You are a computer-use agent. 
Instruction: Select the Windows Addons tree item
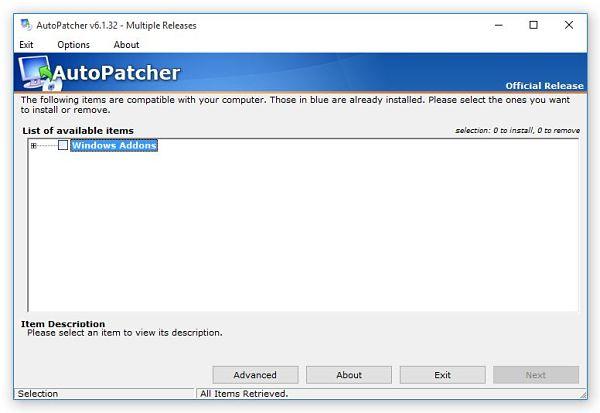tap(114, 145)
